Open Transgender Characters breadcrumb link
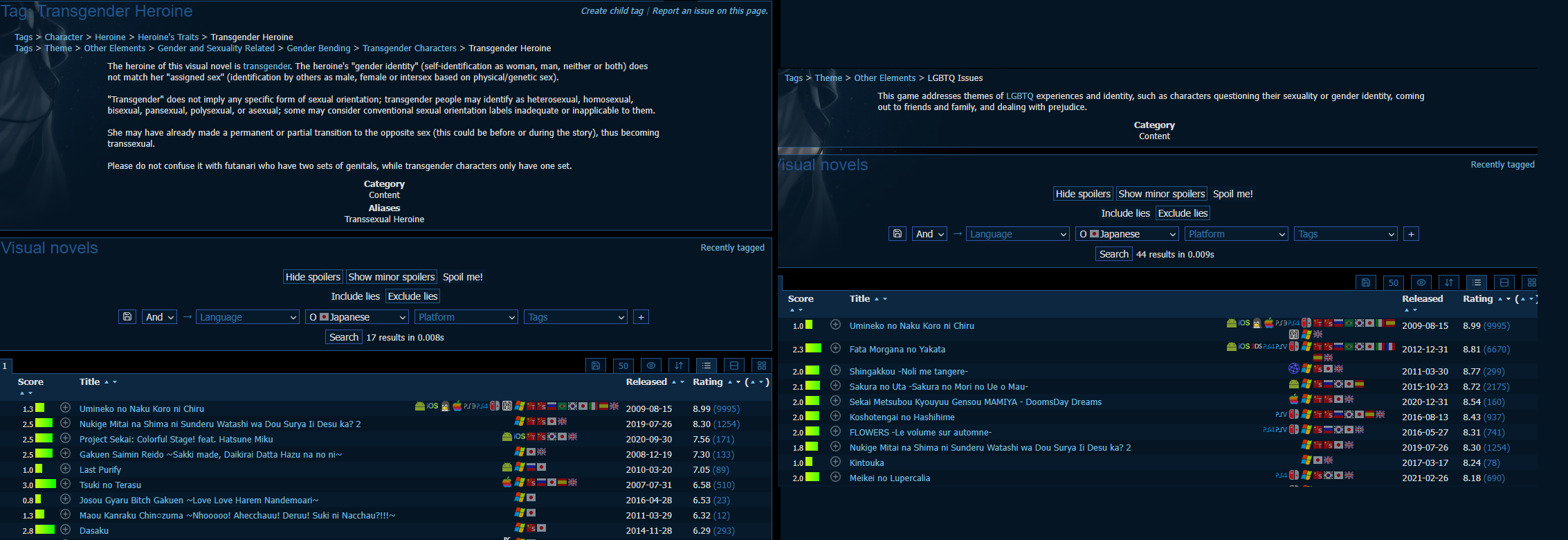This screenshot has height=540, width=1568. tap(410, 48)
